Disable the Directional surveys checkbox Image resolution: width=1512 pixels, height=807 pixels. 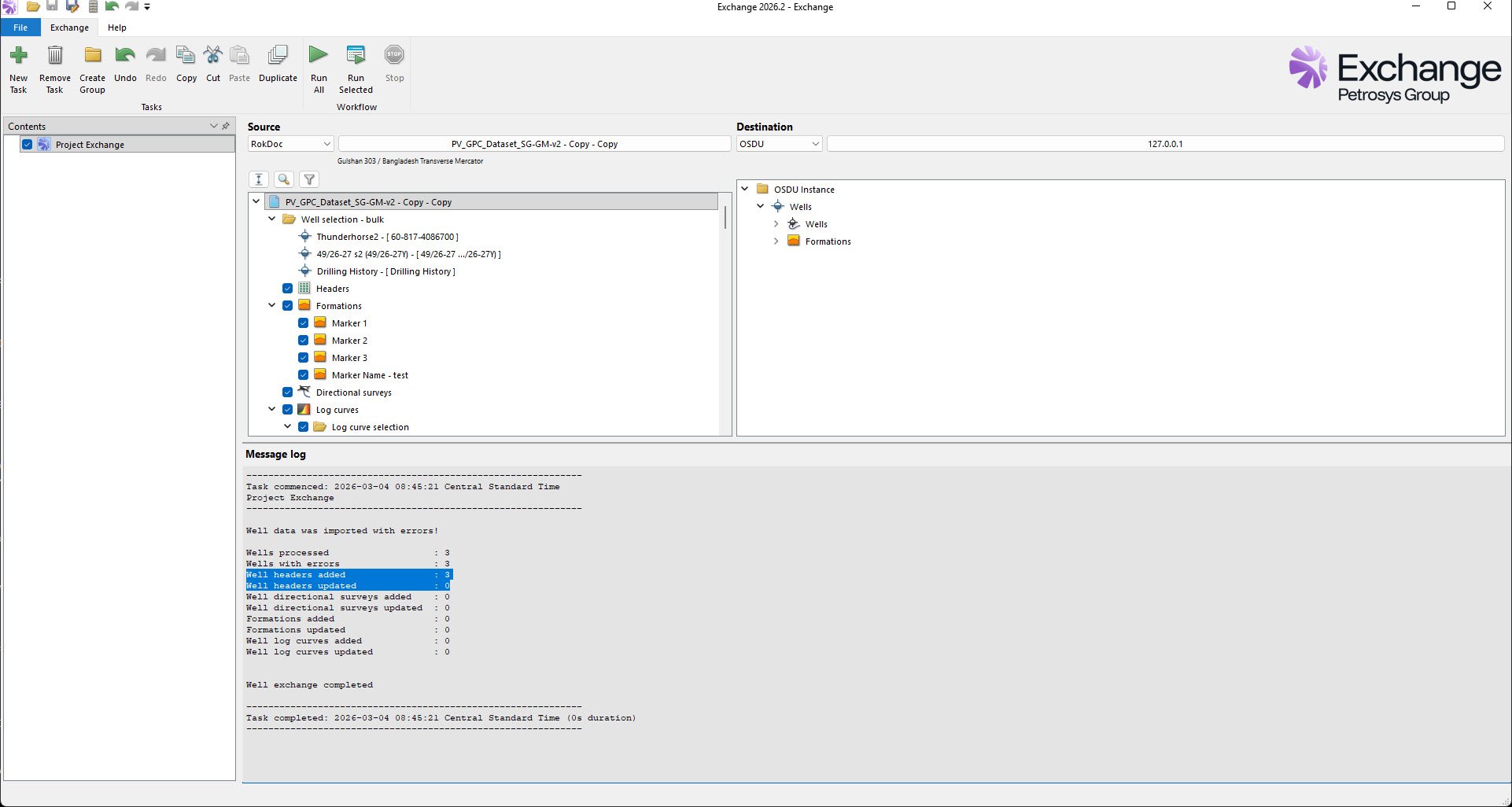click(288, 392)
